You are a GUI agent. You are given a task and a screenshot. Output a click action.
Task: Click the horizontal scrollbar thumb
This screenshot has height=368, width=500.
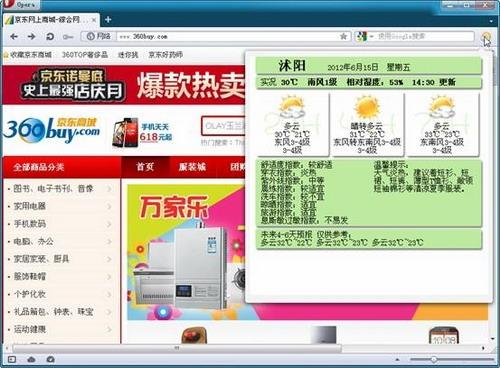click(x=177, y=348)
